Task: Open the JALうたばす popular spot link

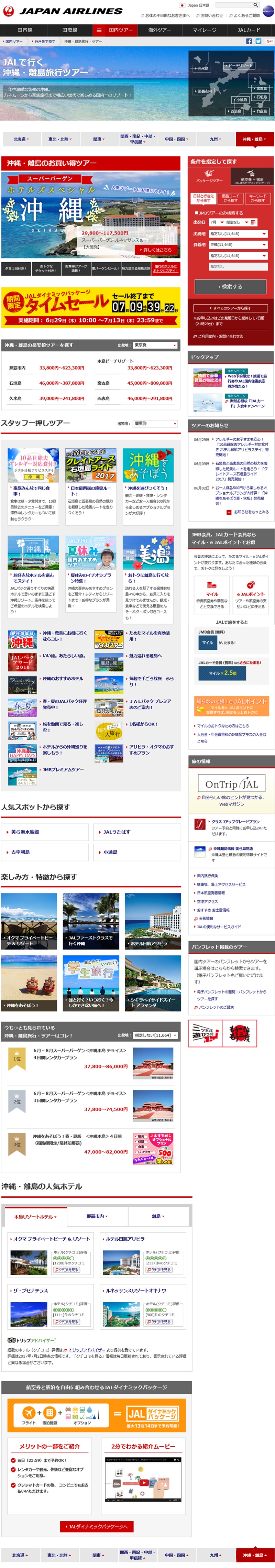Action: (137, 832)
